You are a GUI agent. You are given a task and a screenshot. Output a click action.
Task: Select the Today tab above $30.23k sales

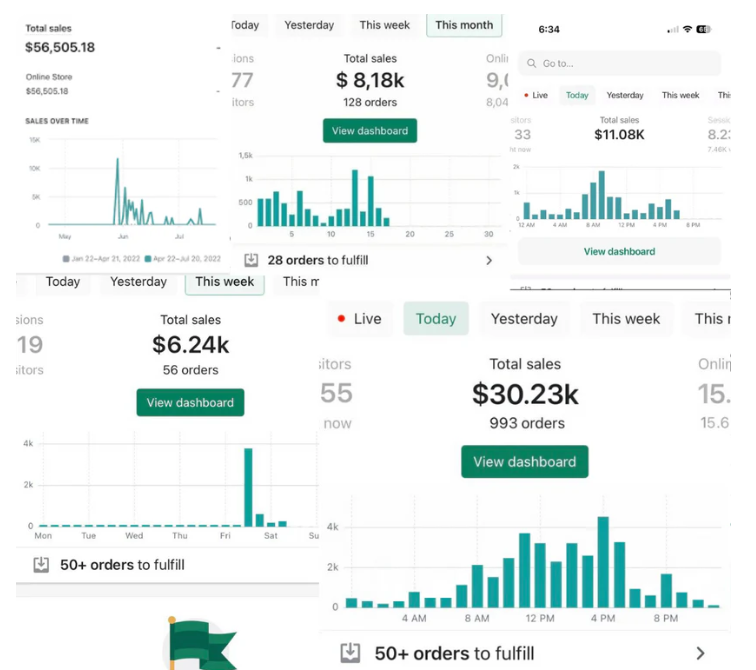436,319
